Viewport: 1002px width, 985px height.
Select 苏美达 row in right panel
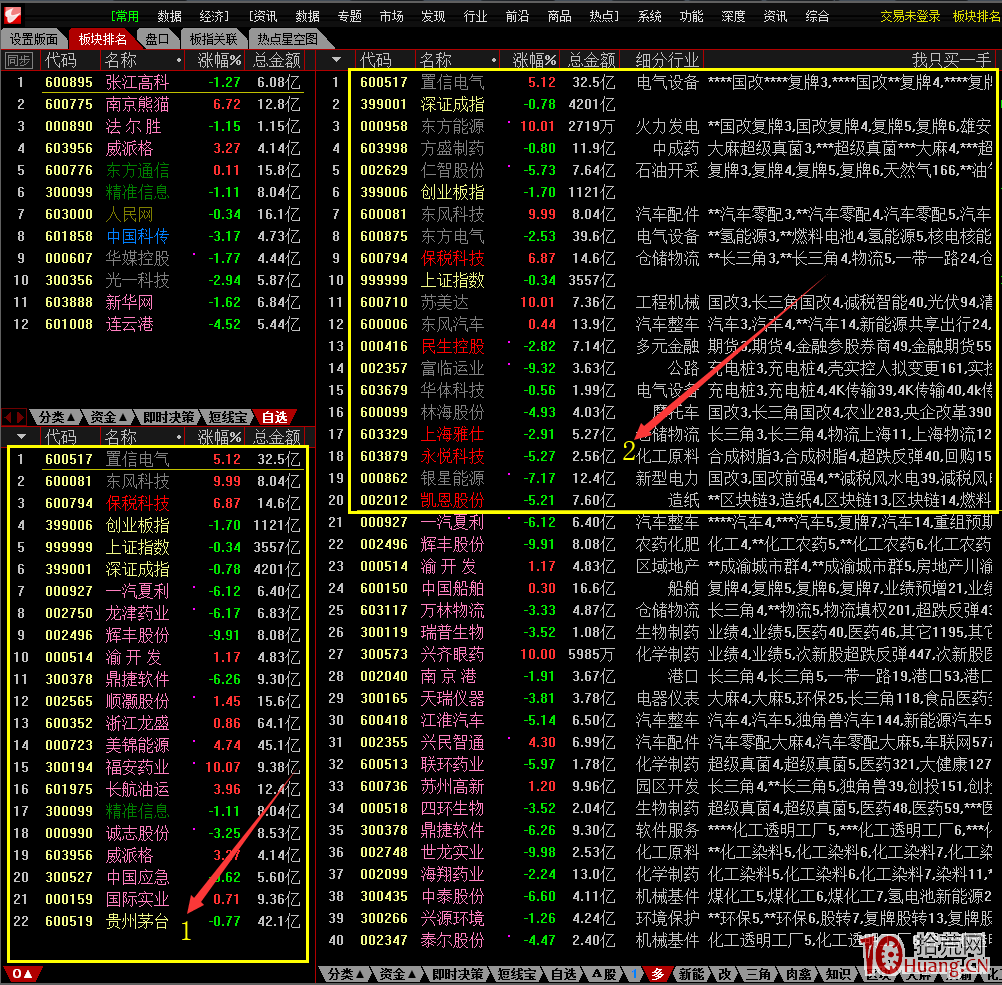(658, 302)
